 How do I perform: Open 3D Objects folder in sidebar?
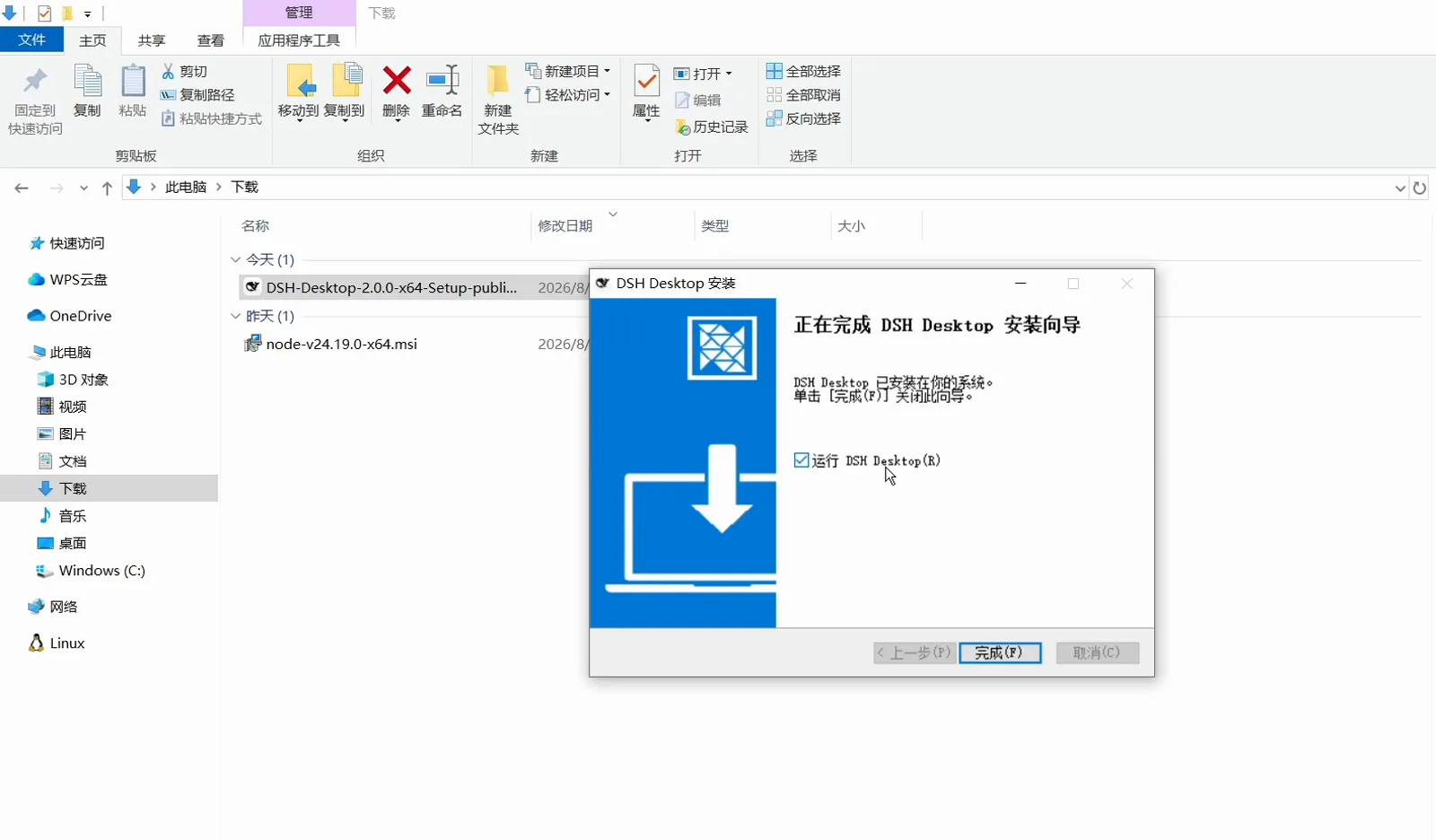73,380
